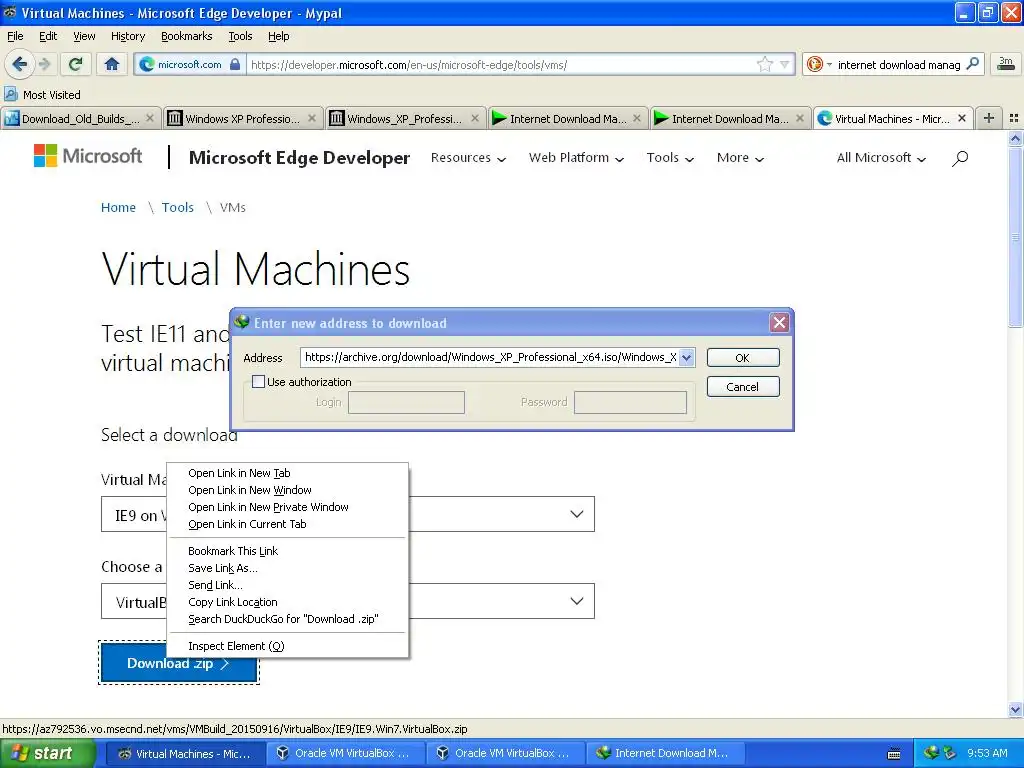
Task: Switch to Download_Old_Builds tab
Action: pyautogui.click(x=80, y=118)
